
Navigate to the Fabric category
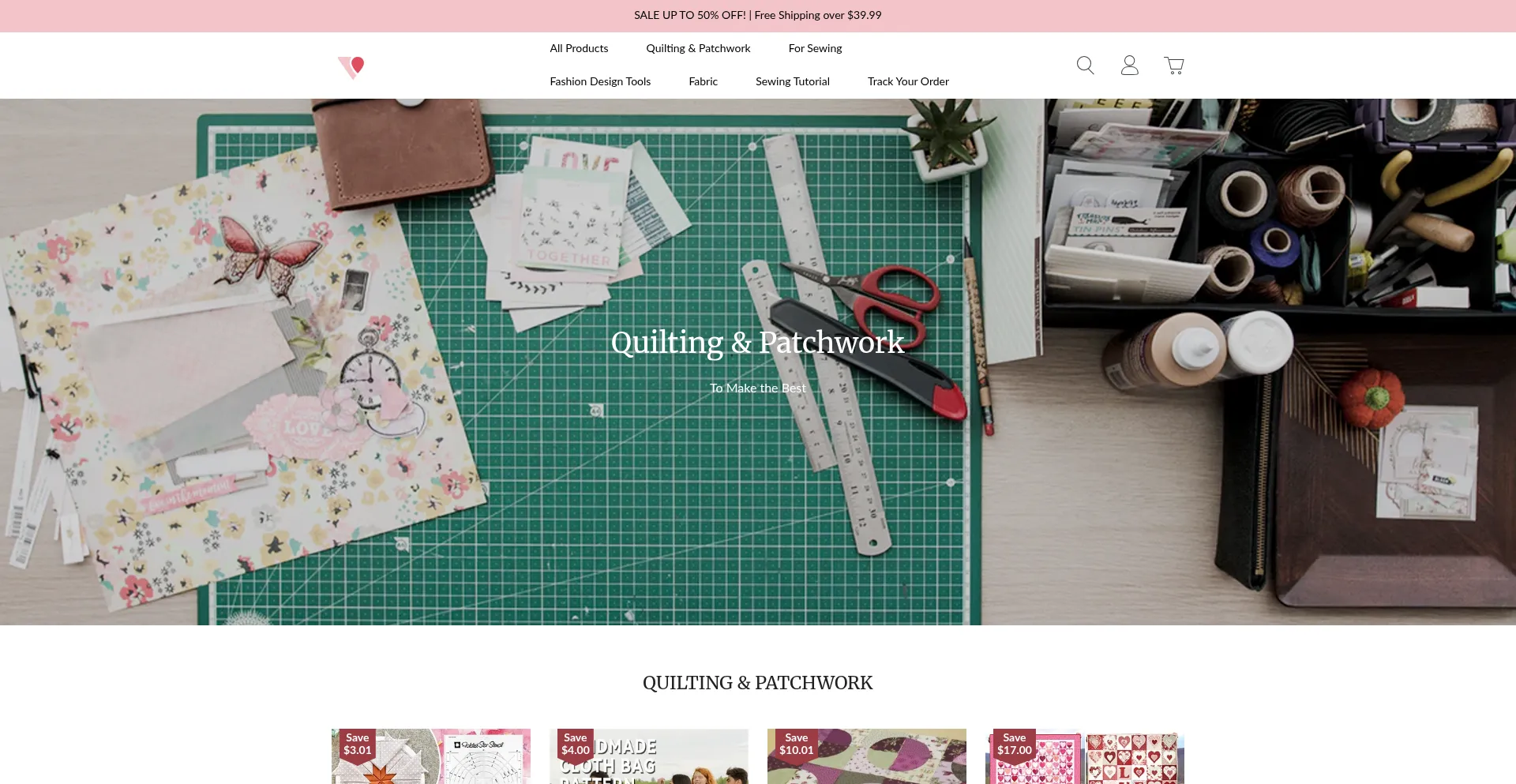[703, 82]
